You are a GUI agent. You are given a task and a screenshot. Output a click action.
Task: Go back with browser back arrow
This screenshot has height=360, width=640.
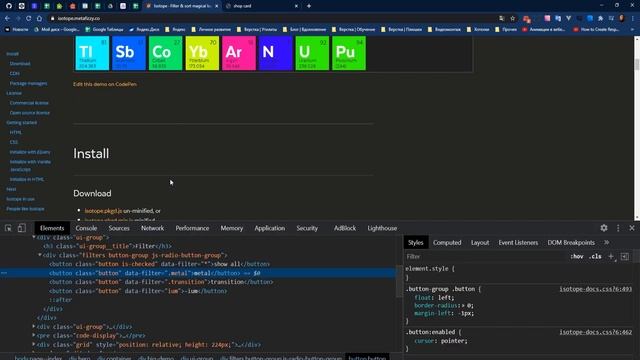click(7, 18)
